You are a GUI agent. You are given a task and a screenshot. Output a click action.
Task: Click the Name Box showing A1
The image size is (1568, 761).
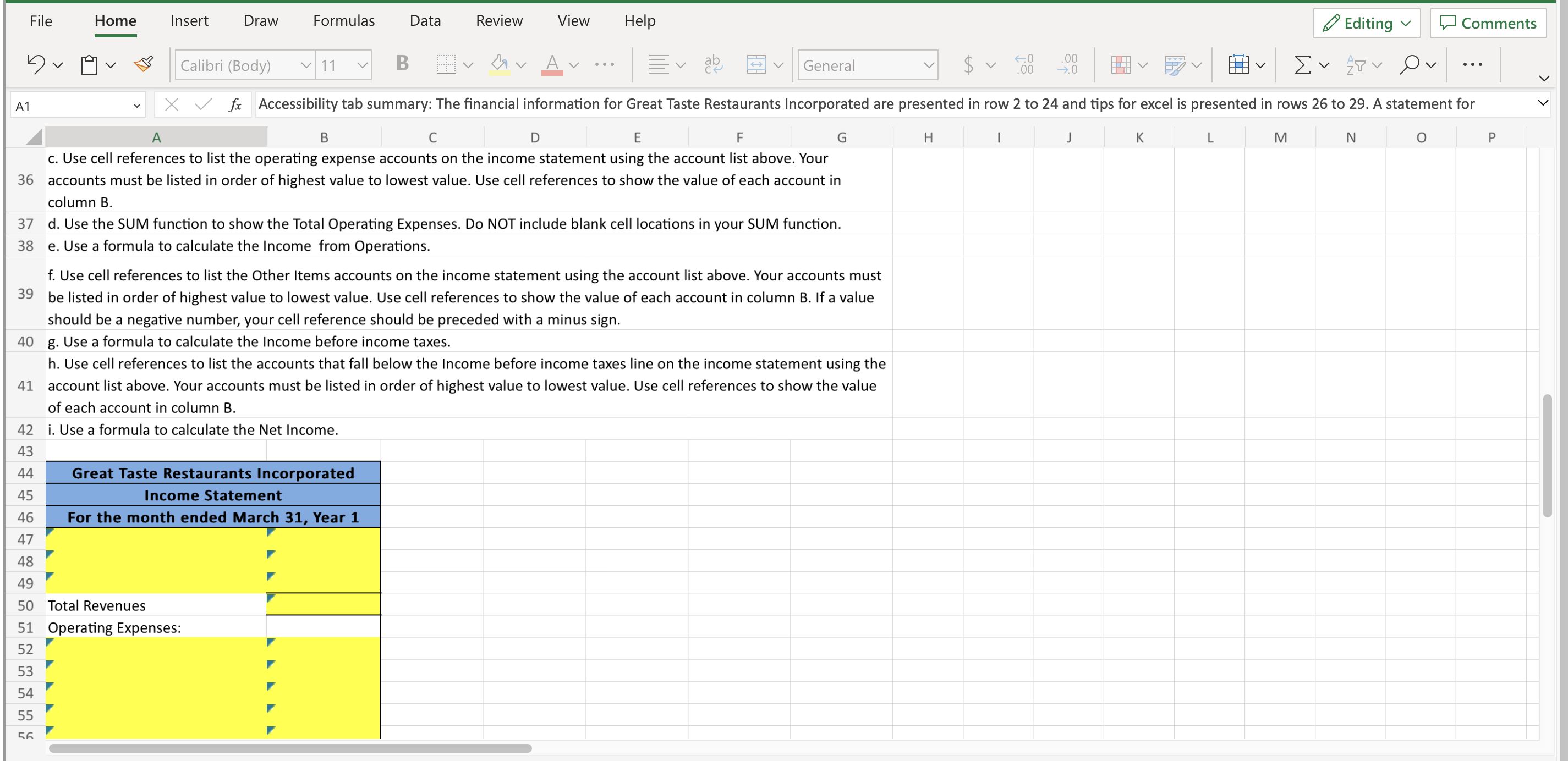72,104
